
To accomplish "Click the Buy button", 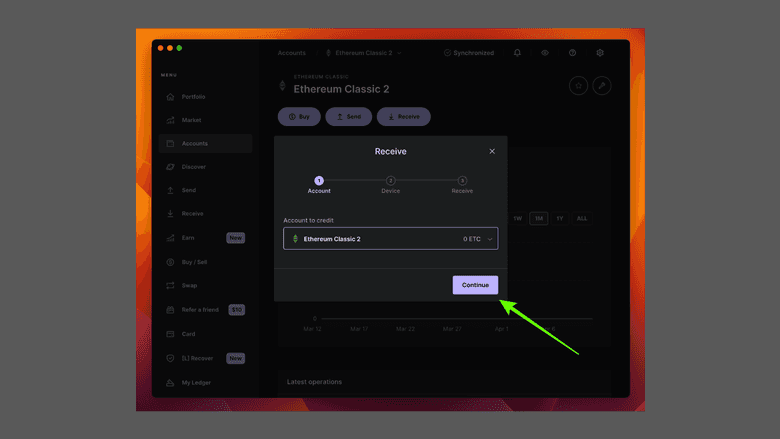I will tap(299, 117).
